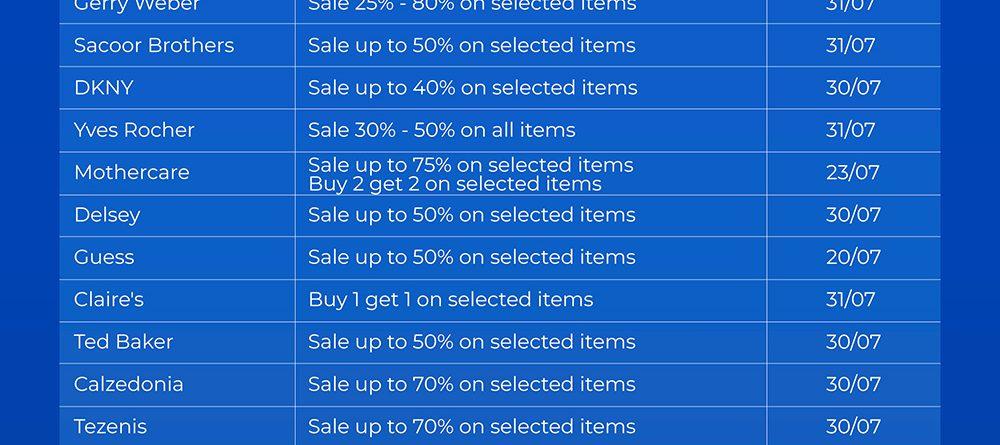Click DKNY's 'Sale up to 40%' offer
The width and height of the screenshot is (1000, 445).
pyautogui.click(x=472, y=88)
